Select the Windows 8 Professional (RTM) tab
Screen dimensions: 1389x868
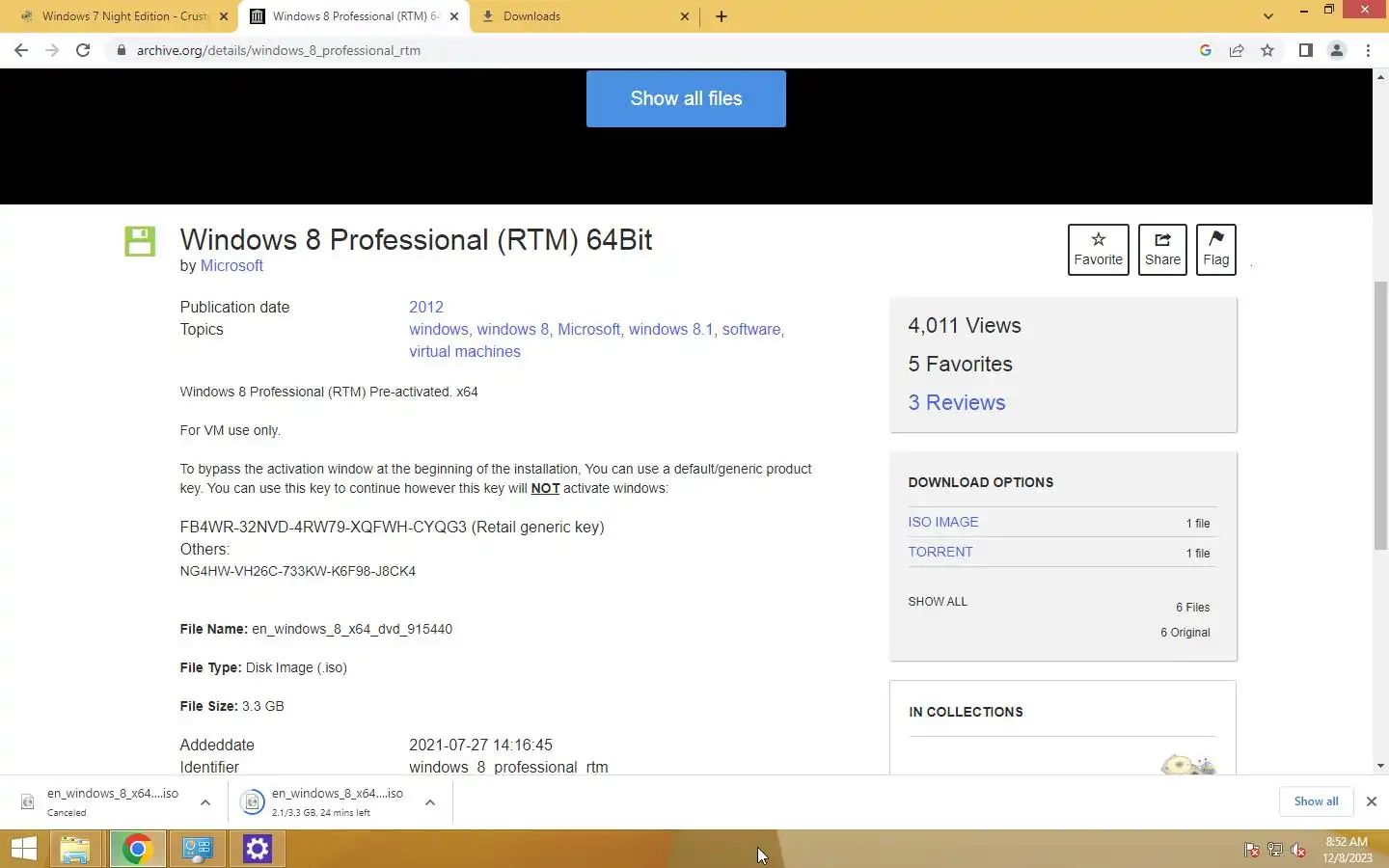click(354, 16)
